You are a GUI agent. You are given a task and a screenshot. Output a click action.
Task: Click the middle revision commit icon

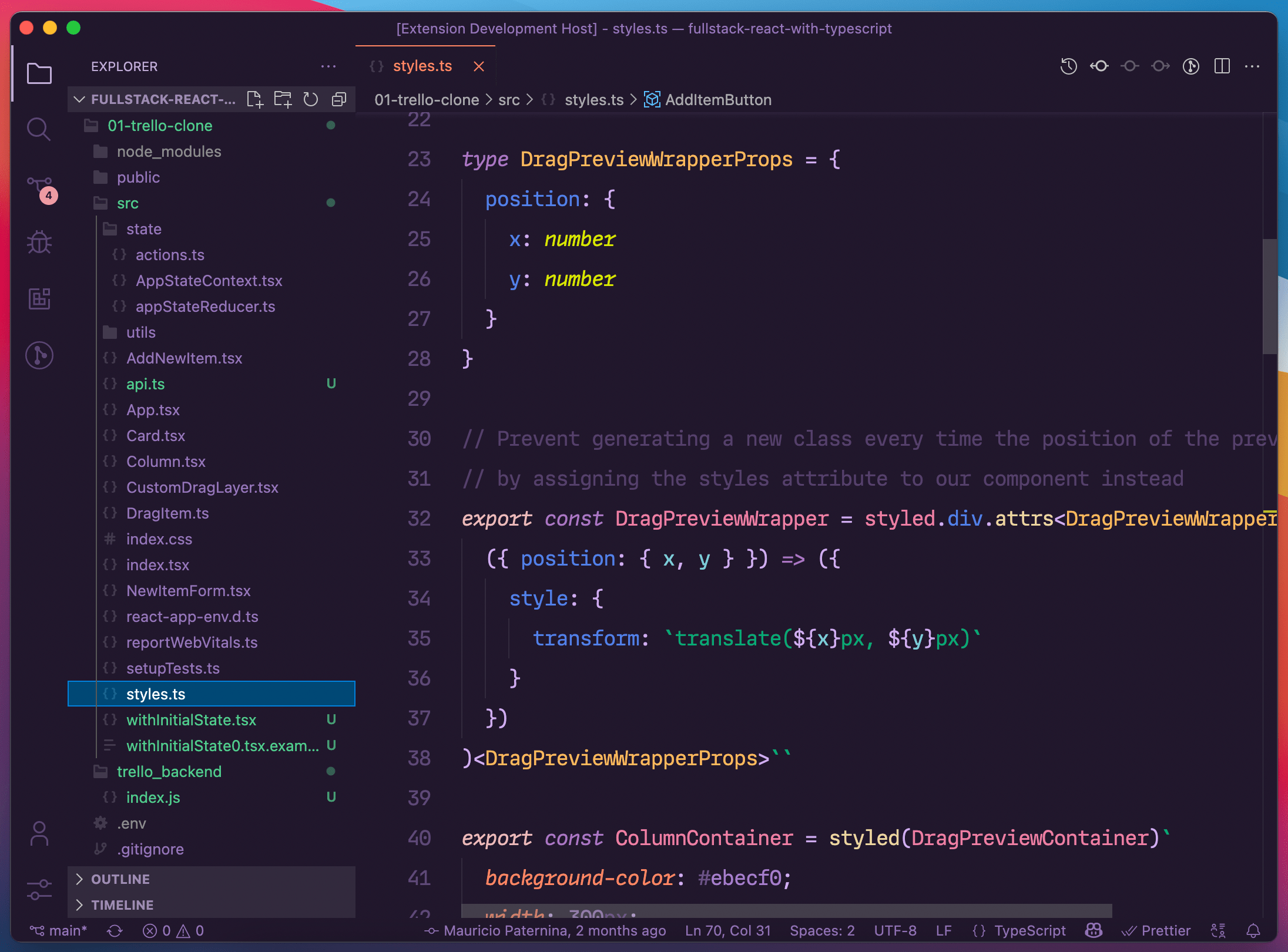[x=1130, y=66]
